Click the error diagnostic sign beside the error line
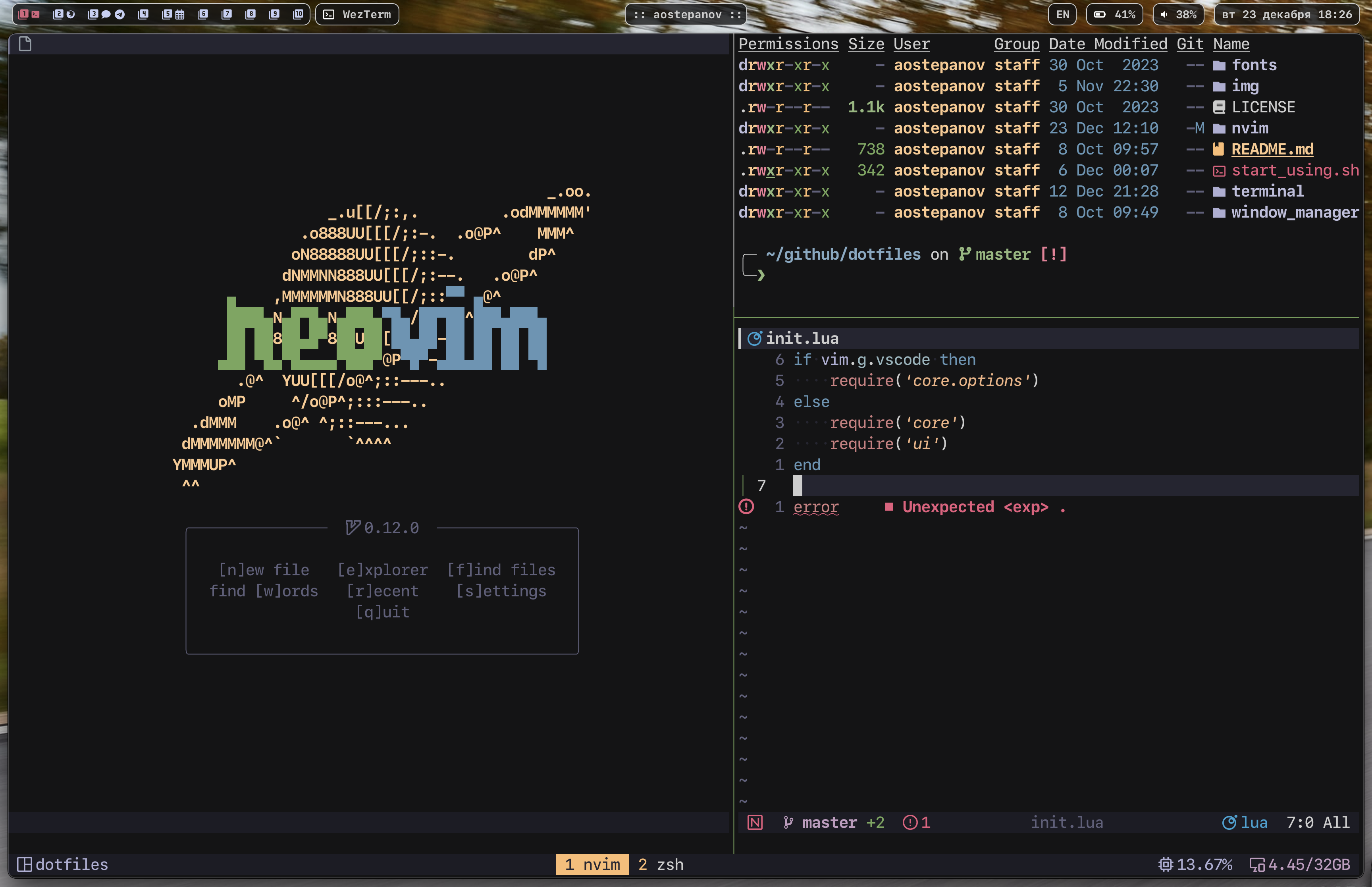The height and width of the screenshot is (887, 1372). tap(746, 507)
